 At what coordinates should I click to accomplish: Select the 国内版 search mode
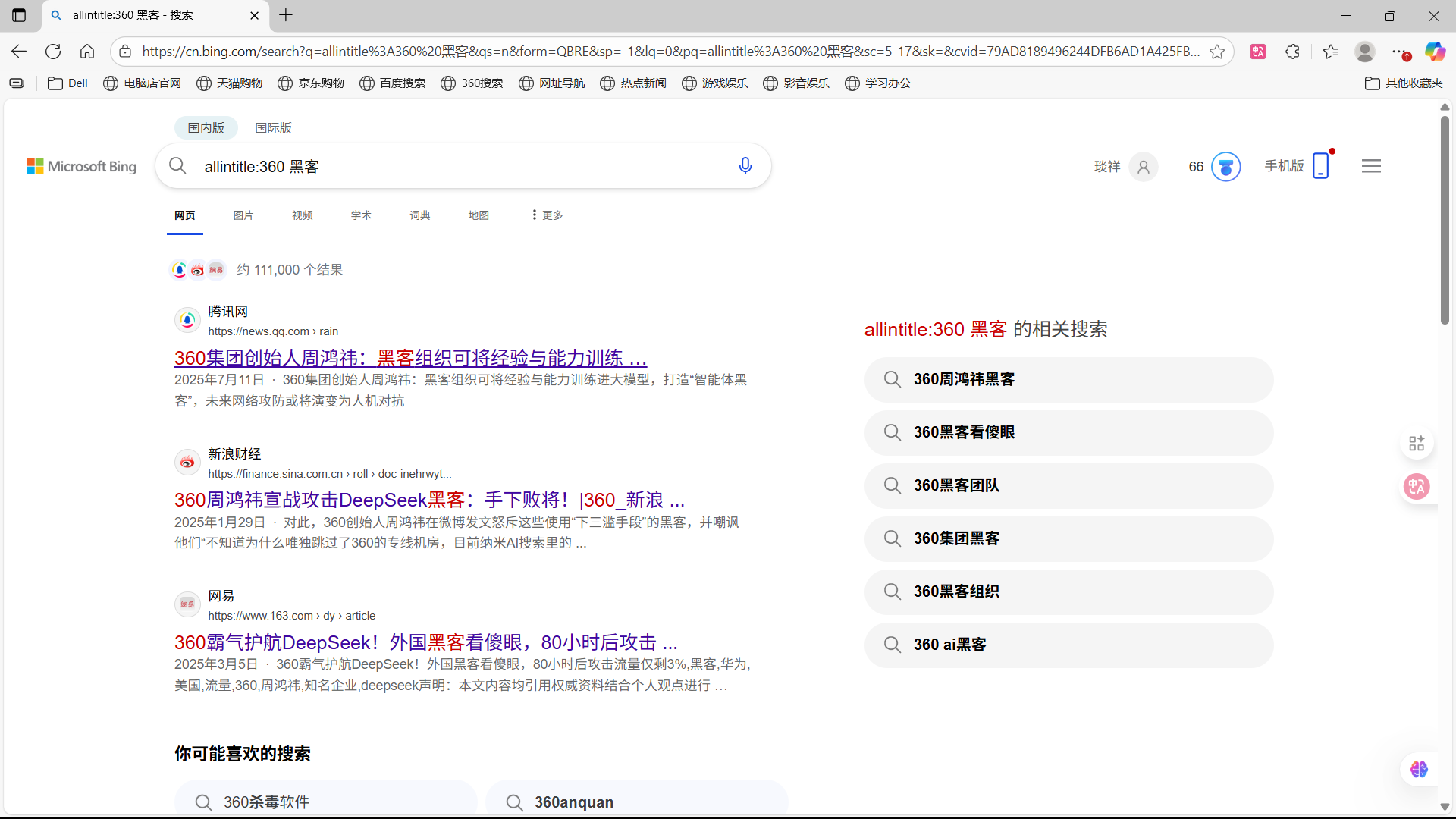206,128
